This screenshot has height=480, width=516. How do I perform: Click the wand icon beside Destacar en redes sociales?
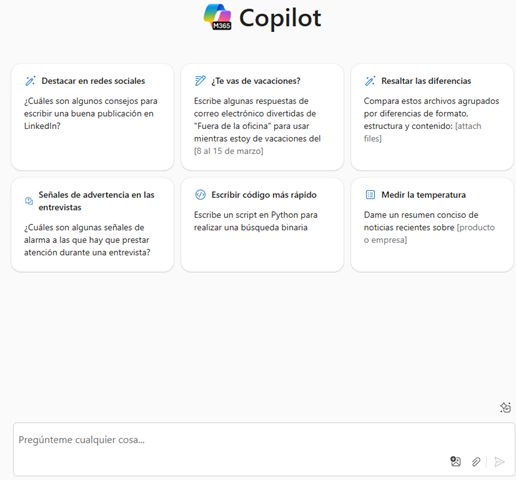point(30,81)
